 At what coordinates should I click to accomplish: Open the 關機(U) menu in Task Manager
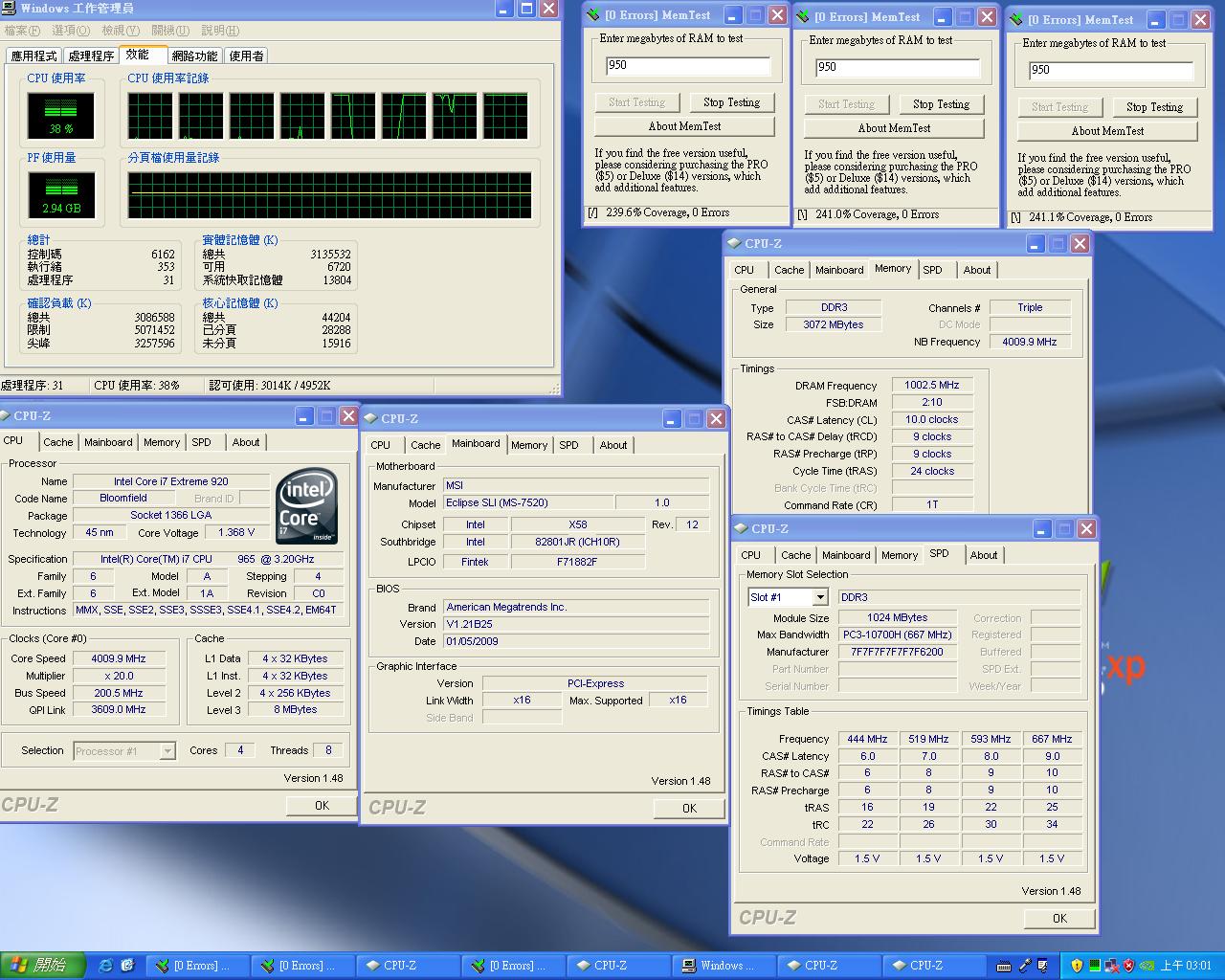pos(170,31)
